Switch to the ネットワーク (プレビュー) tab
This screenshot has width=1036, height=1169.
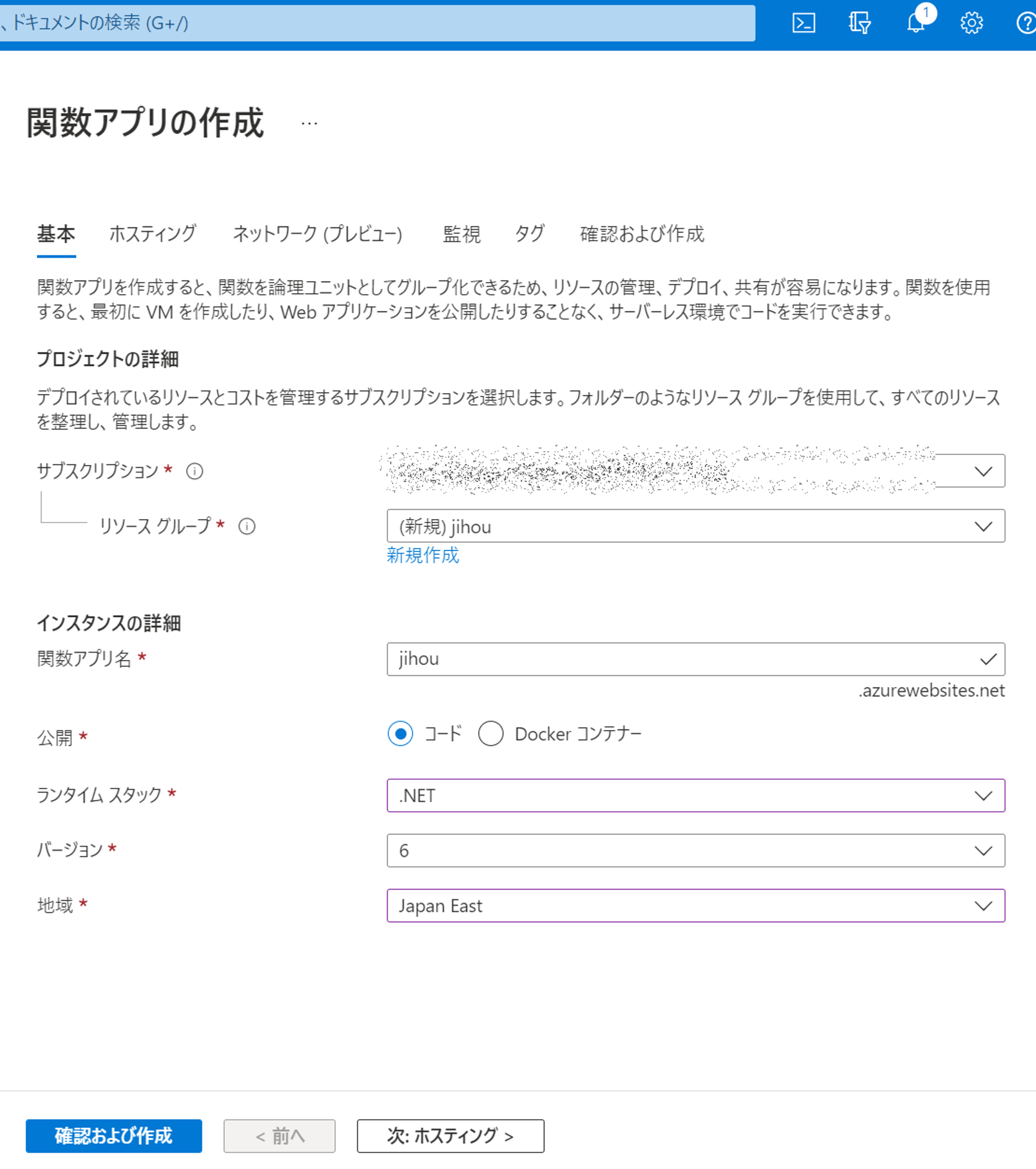(x=318, y=234)
